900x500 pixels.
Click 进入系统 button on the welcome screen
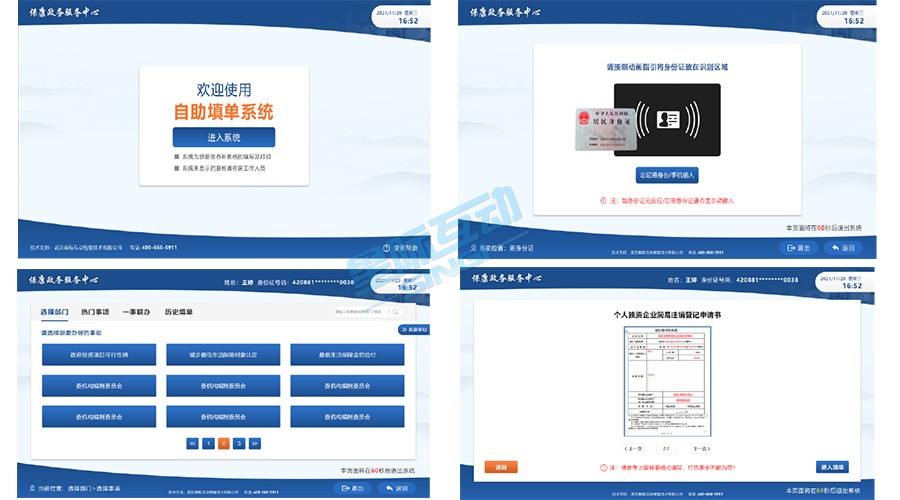pyautogui.click(x=223, y=137)
